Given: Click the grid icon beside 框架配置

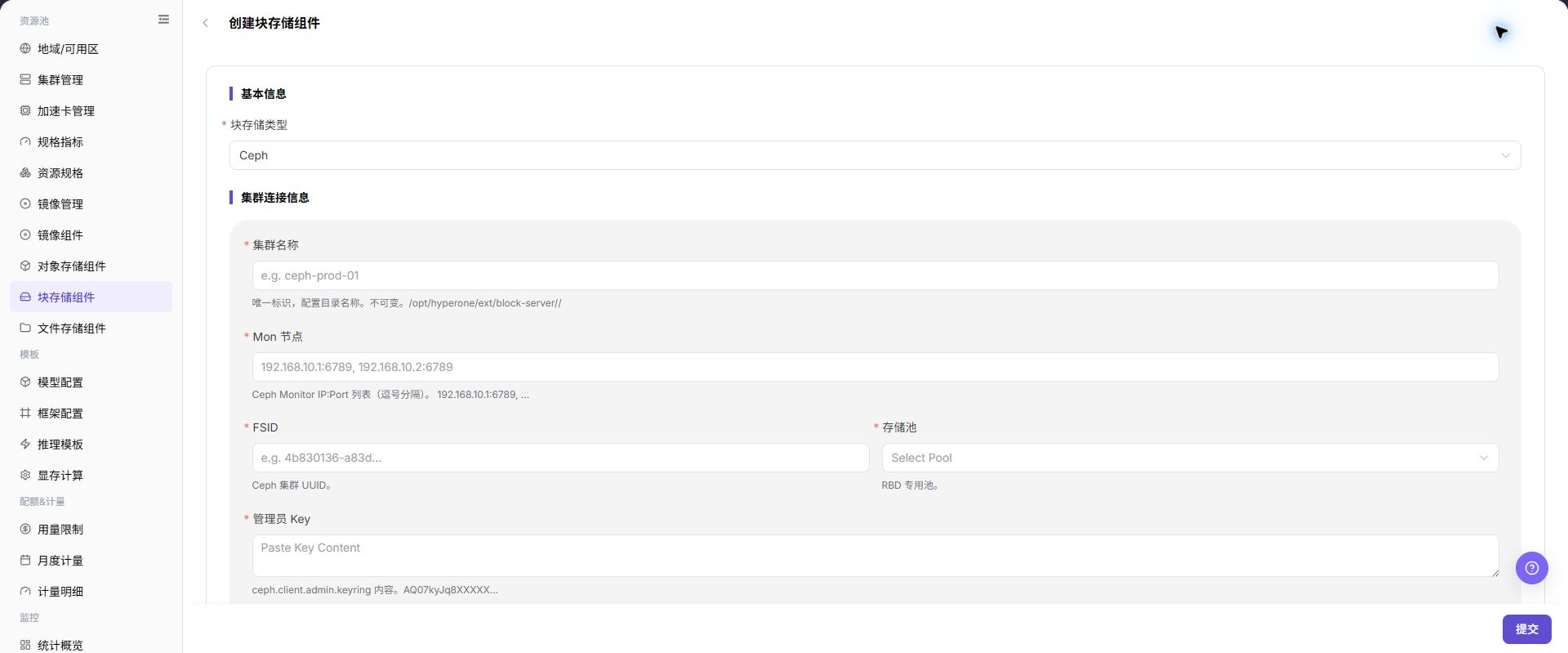Looking at the screenshot, I should pos(25,414).
